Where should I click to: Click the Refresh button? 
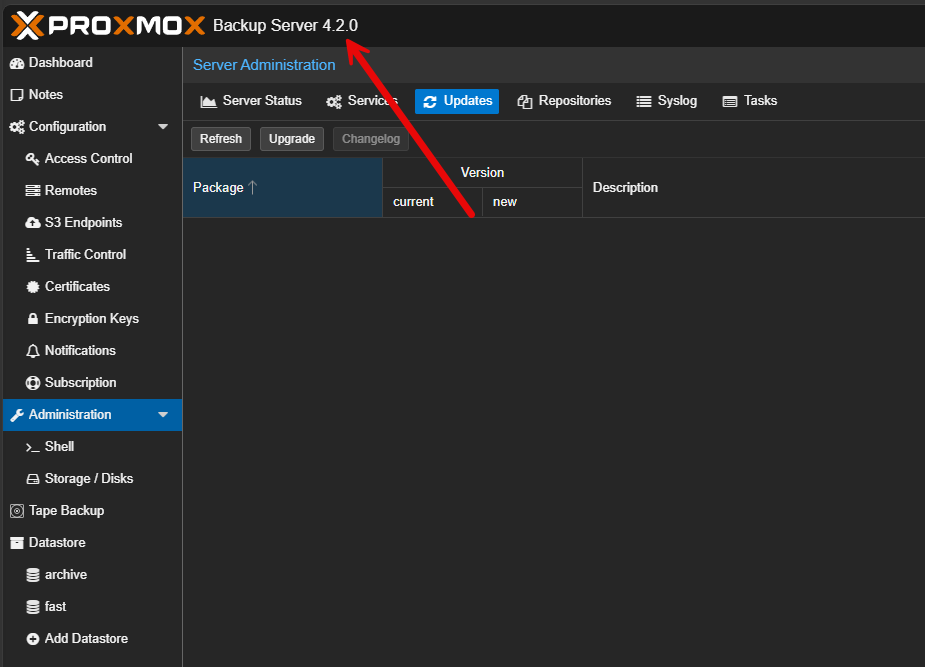pyautogui.click(x=221, y=139)
